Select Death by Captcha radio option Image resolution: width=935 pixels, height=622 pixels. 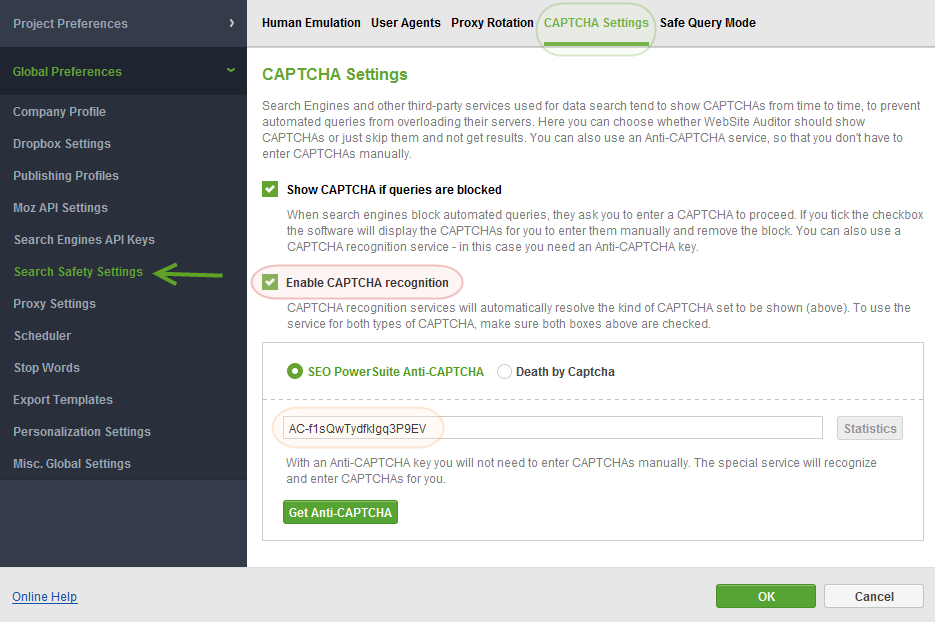tap(504, 372)
